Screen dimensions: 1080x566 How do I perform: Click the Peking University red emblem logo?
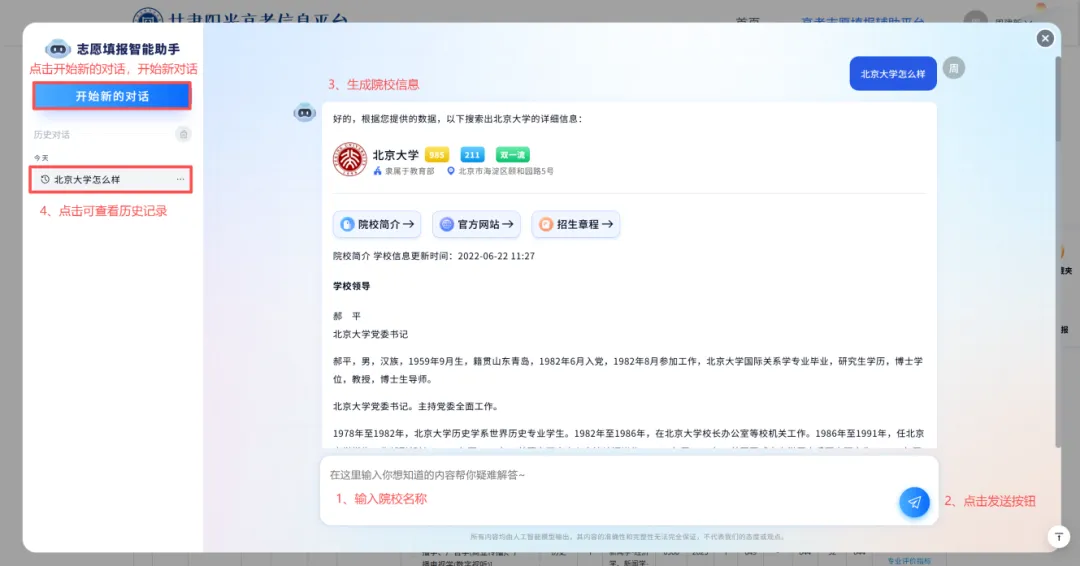click(350, 160)
